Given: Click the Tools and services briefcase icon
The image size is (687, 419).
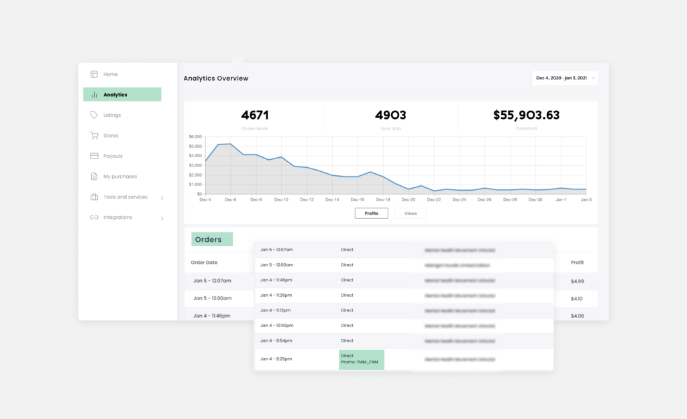Looking at the screenshot, I should (94, 197).
